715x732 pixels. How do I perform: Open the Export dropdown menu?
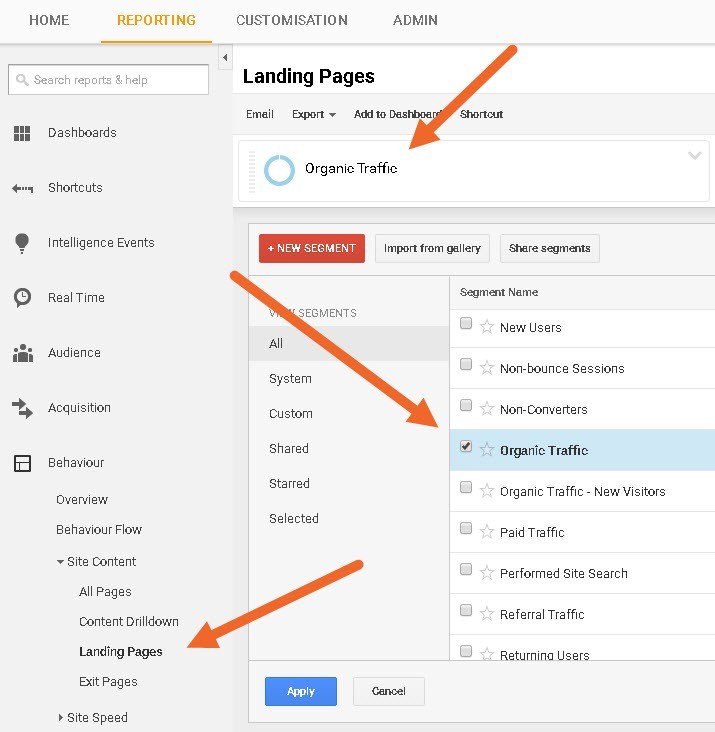(313, 114)
